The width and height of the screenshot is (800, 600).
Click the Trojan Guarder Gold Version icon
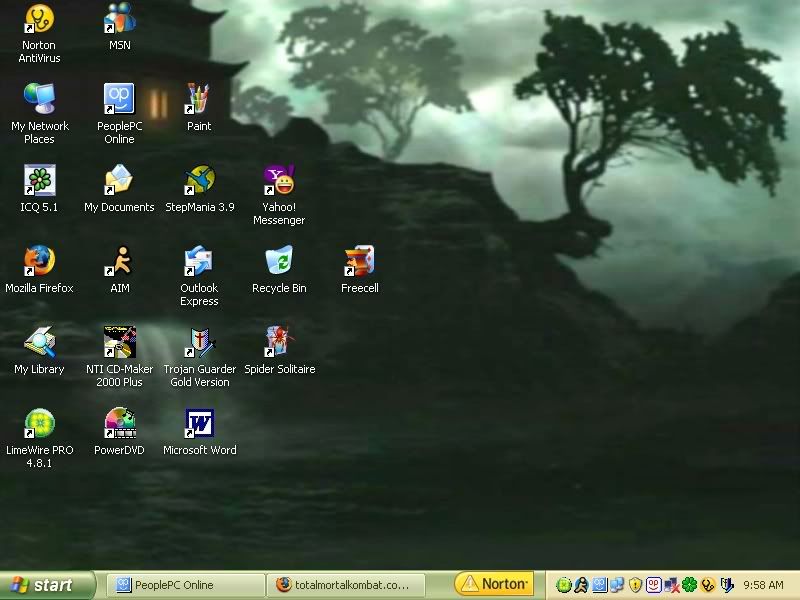[199, 342]
